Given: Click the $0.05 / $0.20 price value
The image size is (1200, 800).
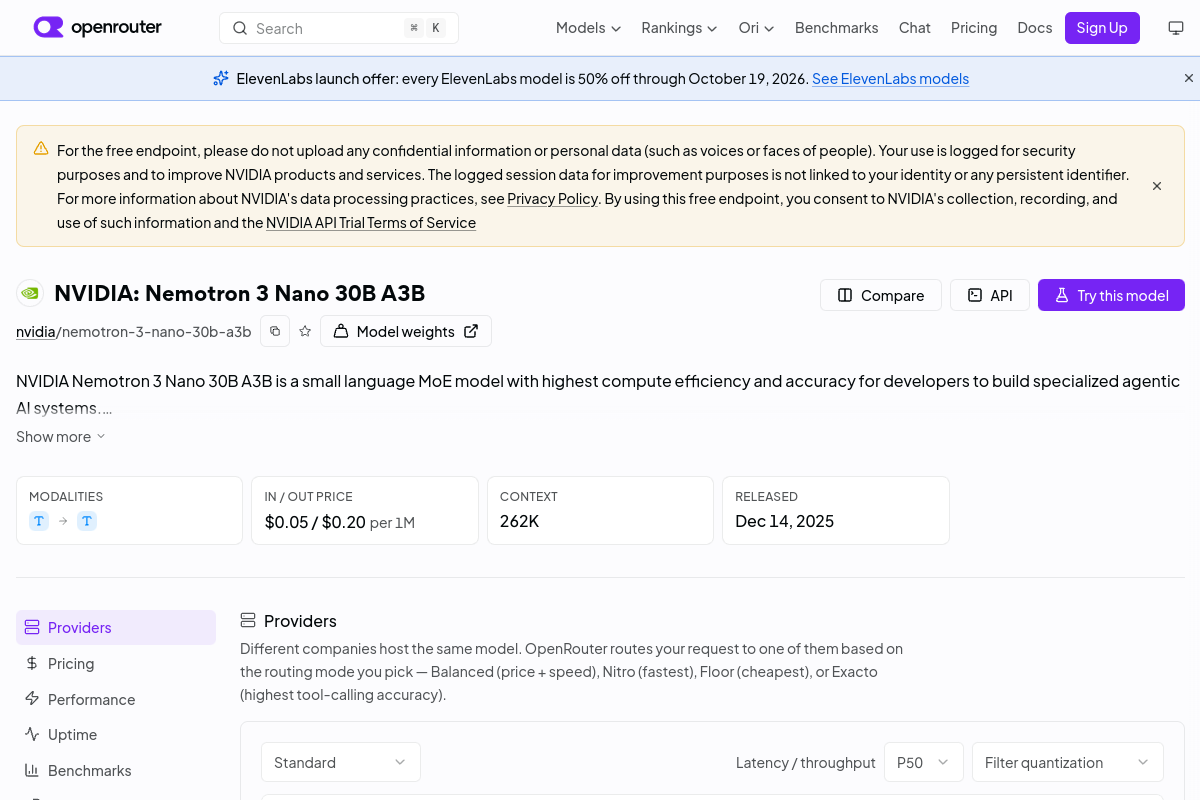Looking at the screenshot, I should click(315, 521).
